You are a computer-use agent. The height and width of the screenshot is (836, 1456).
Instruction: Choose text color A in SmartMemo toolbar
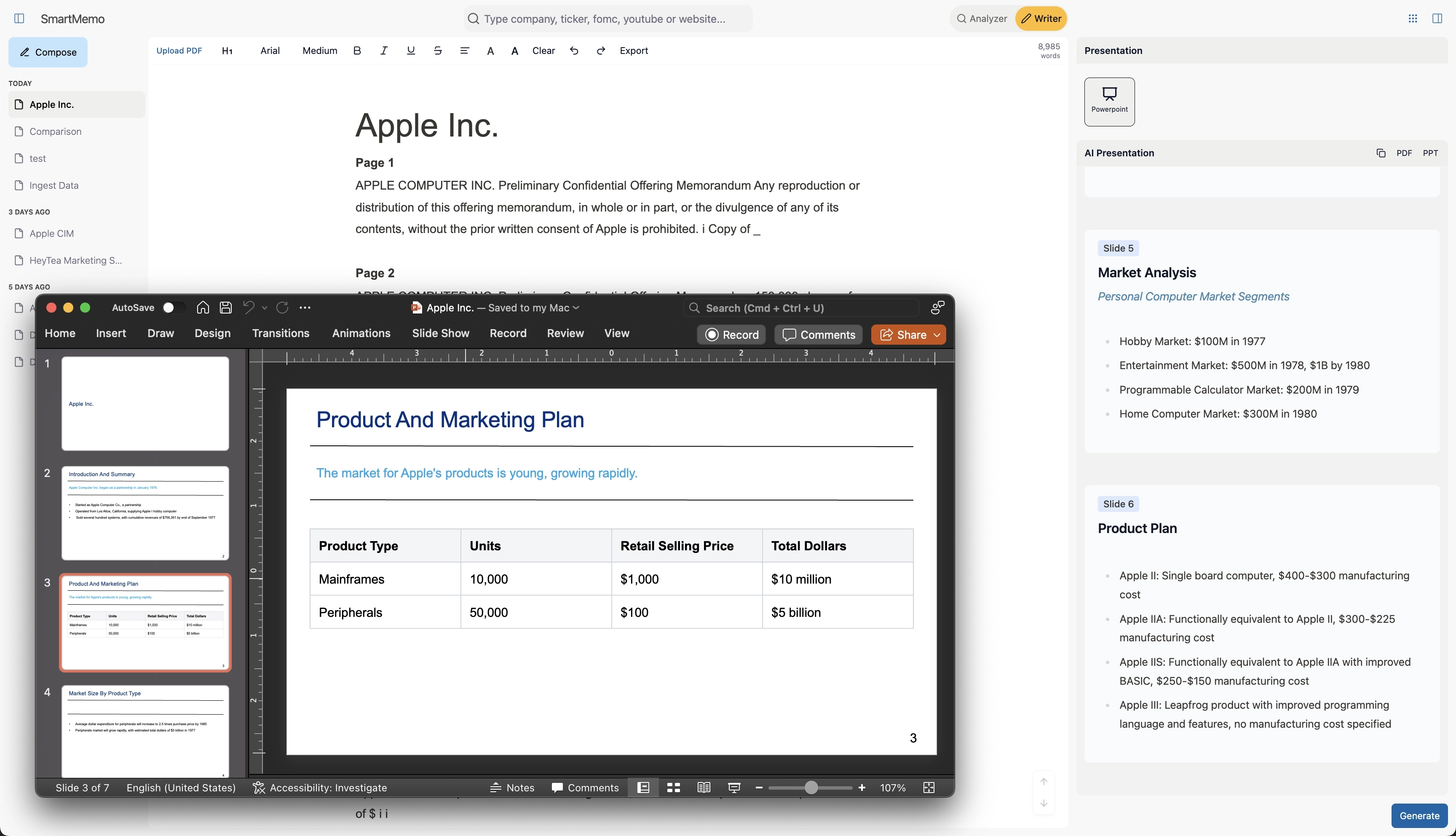coord(490,51)
